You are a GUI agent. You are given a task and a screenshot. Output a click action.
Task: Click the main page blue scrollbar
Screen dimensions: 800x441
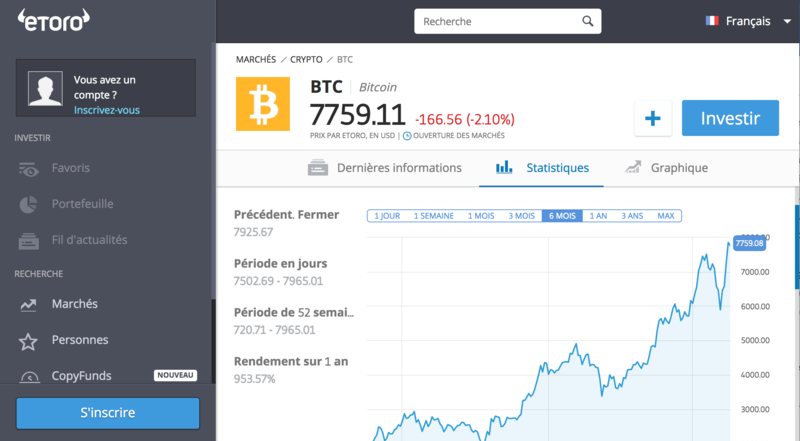click(797, 248)
